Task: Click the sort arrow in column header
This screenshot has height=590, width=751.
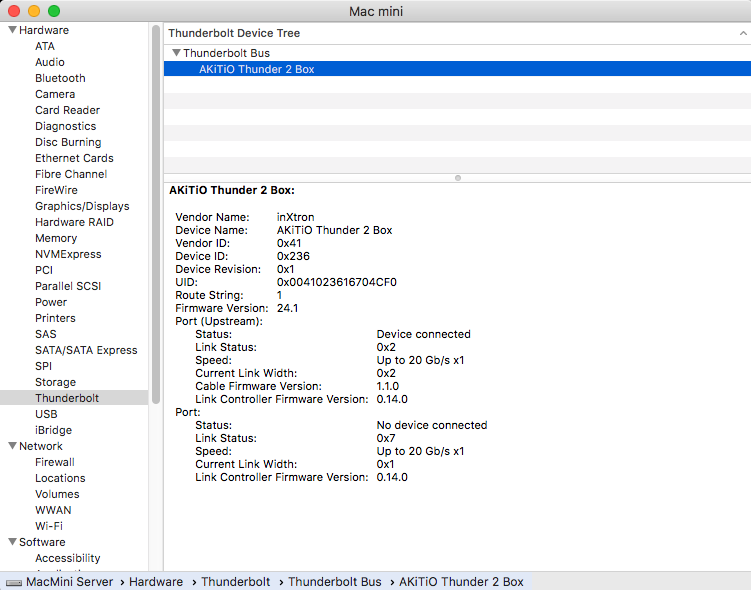Action: point(741,33)
